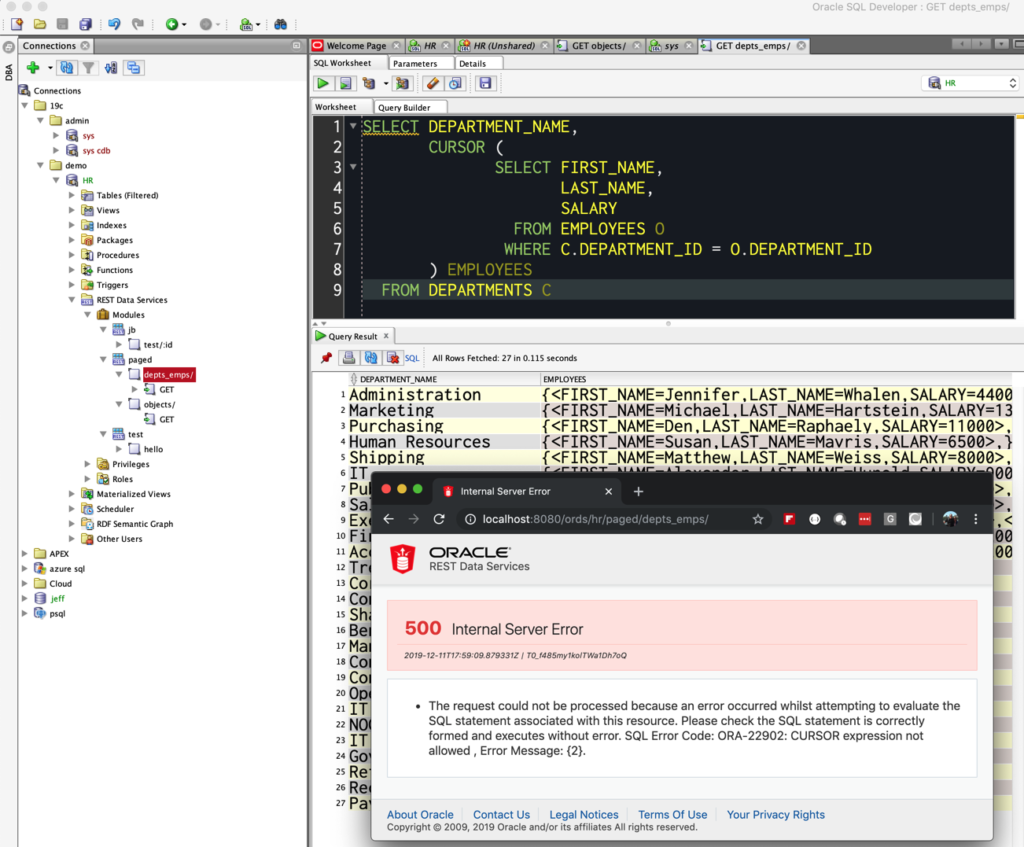Collapse the admin folder node

(x=40, y=121)
